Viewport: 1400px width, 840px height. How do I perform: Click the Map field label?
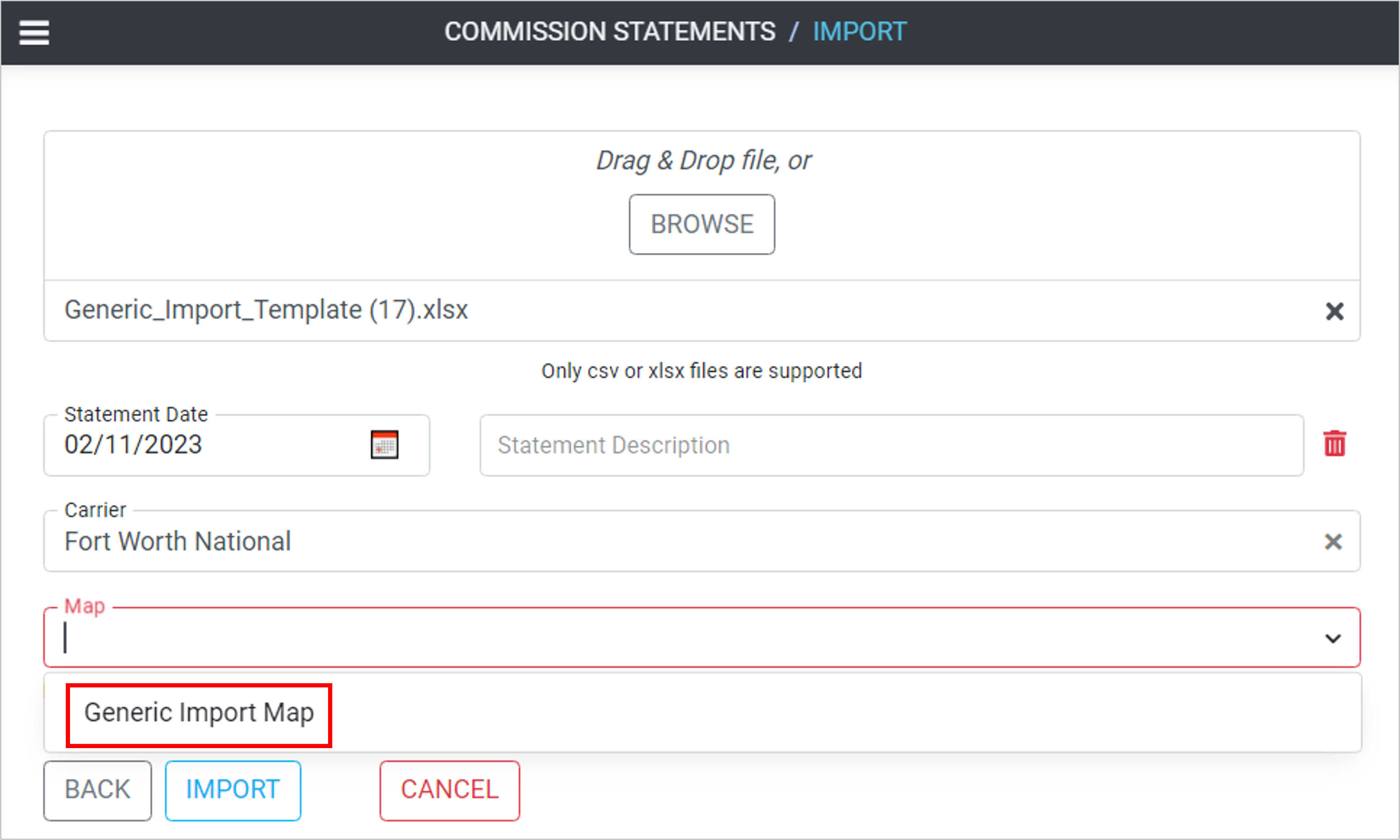tap(84, 606)
